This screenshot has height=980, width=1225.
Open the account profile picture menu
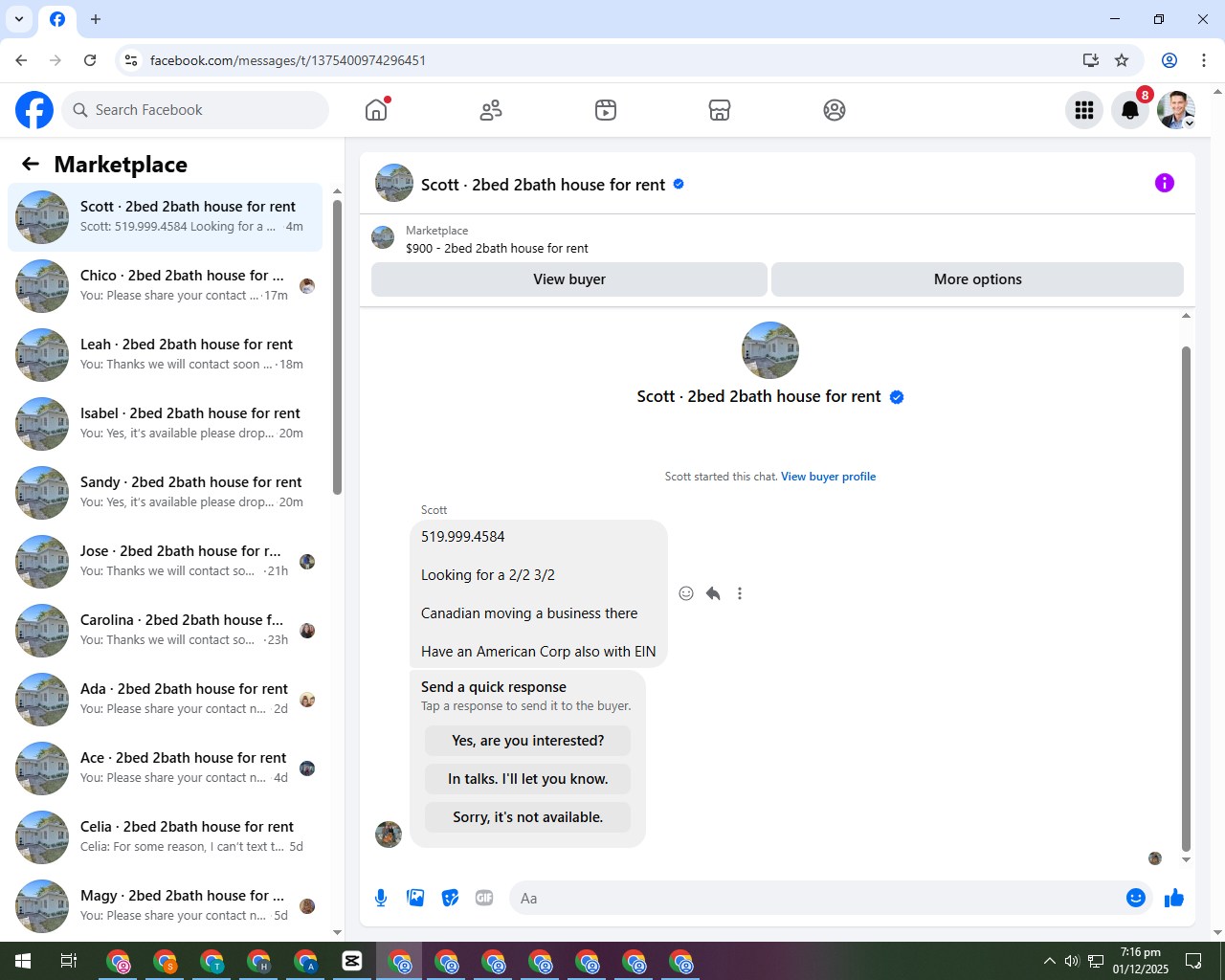(1176, 110)
